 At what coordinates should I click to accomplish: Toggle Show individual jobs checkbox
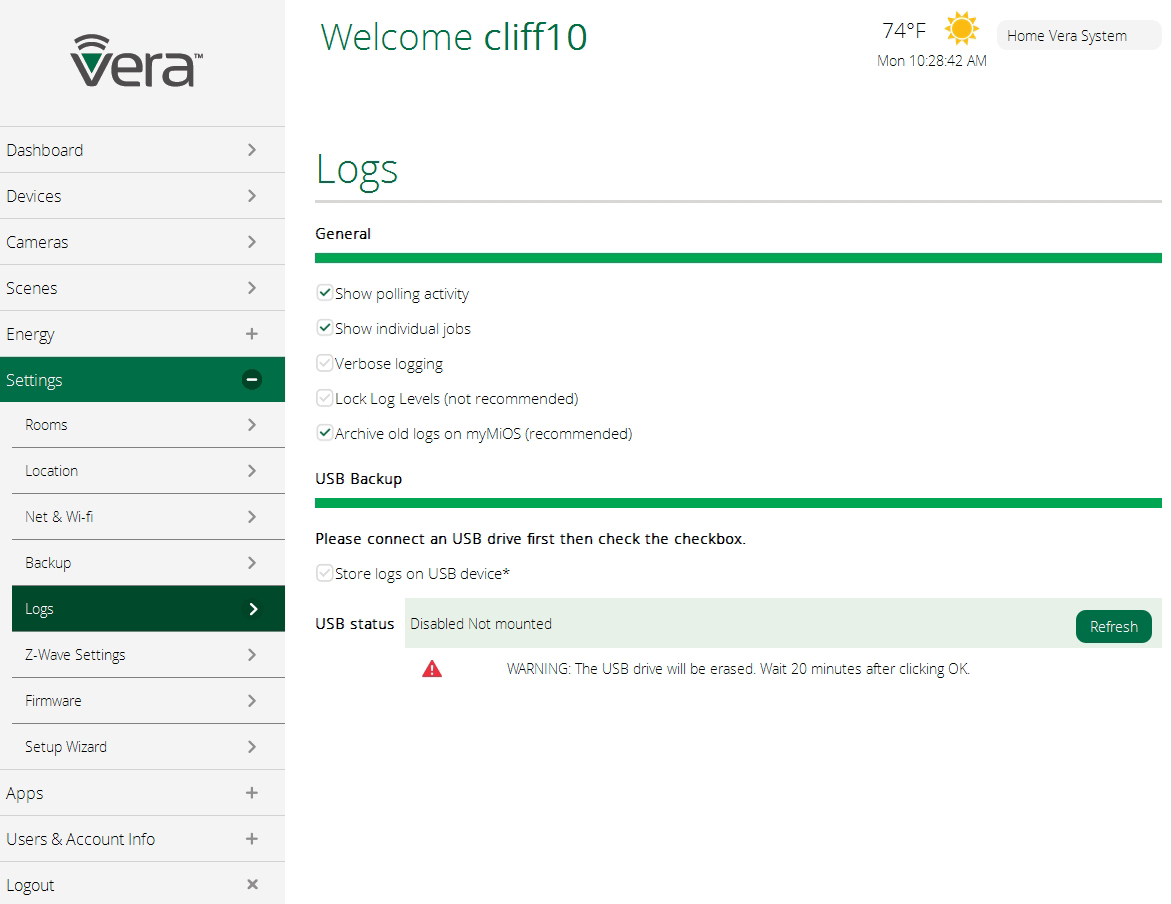point(324,327)
